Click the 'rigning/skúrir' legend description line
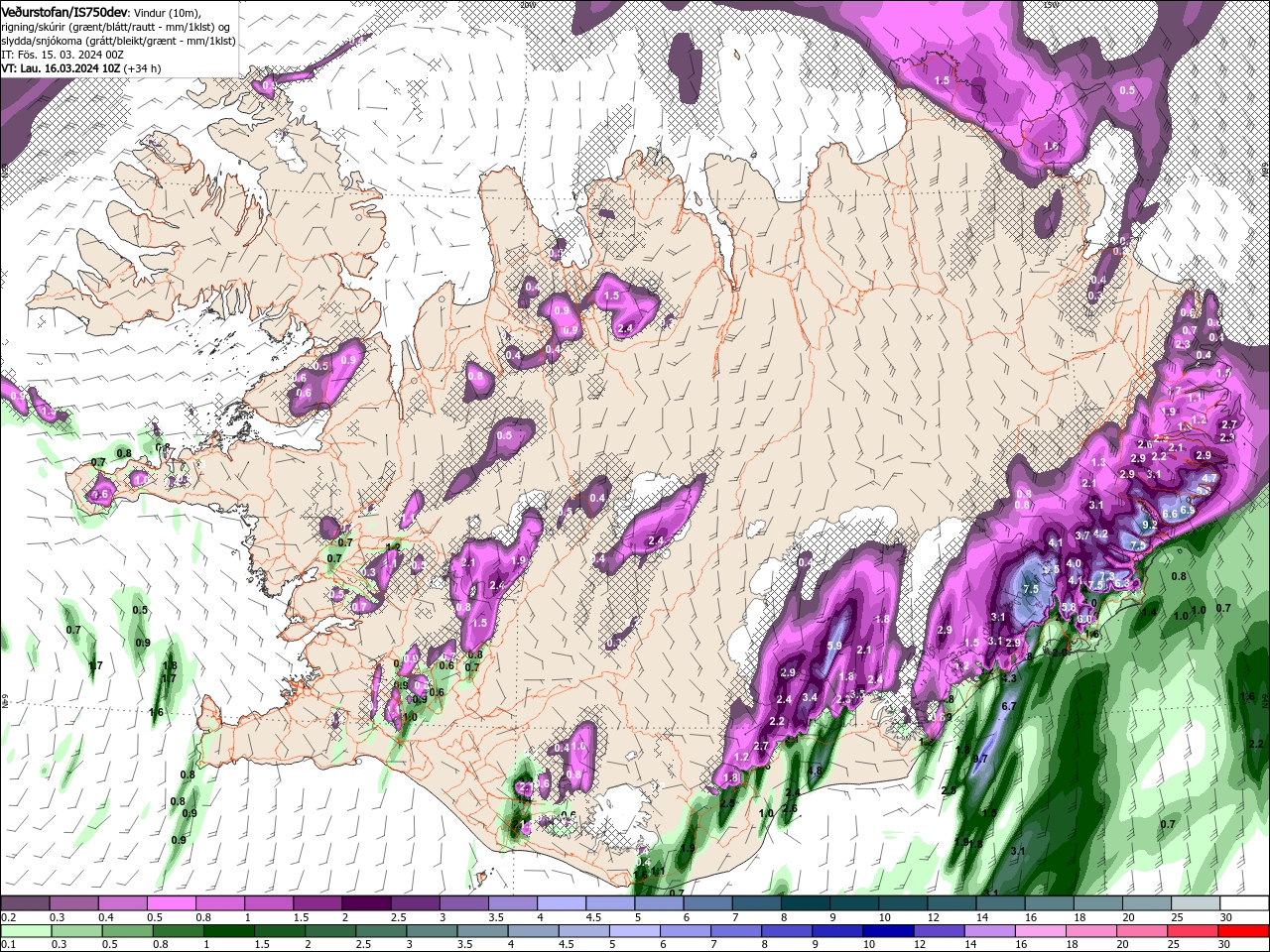The image size is (1270, 952). [116, 27]
